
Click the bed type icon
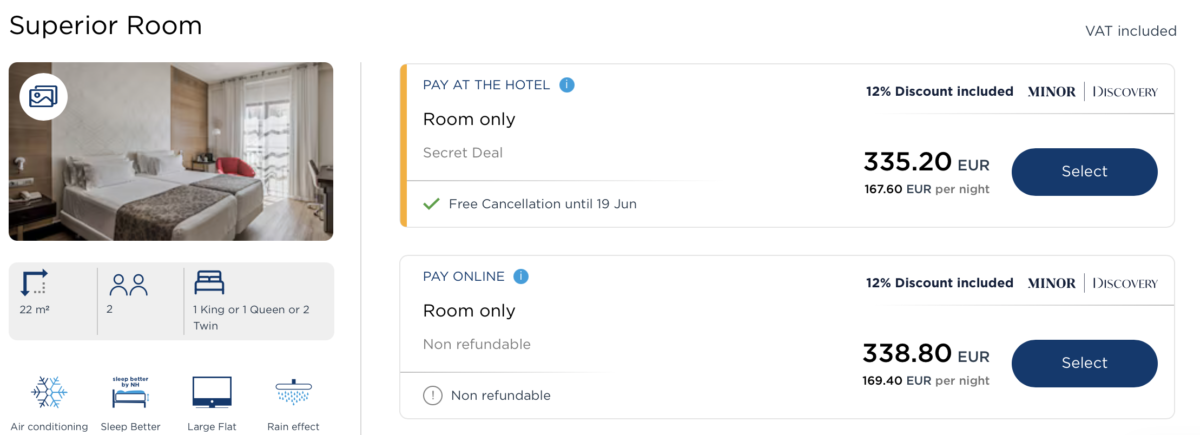pyautogui.click(x=209, y=282)
